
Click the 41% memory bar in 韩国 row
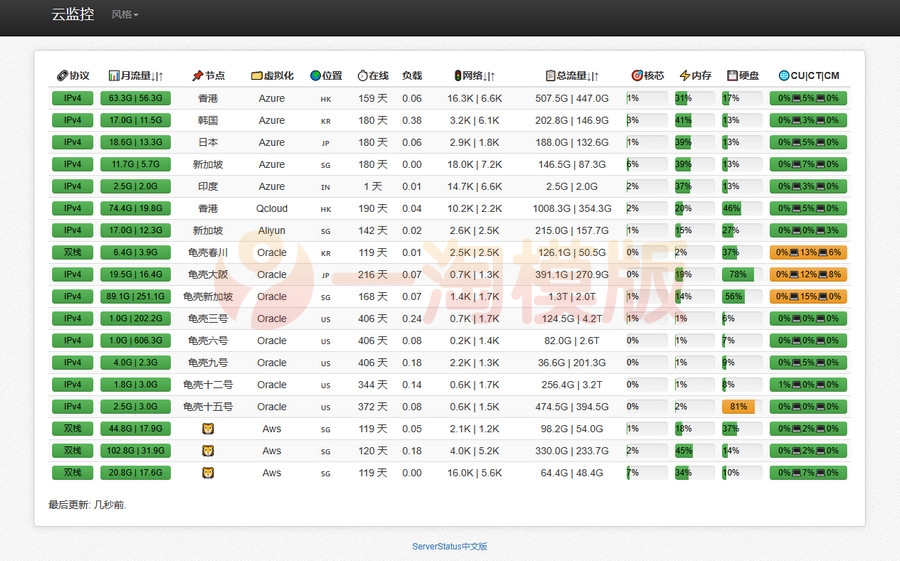683,120
